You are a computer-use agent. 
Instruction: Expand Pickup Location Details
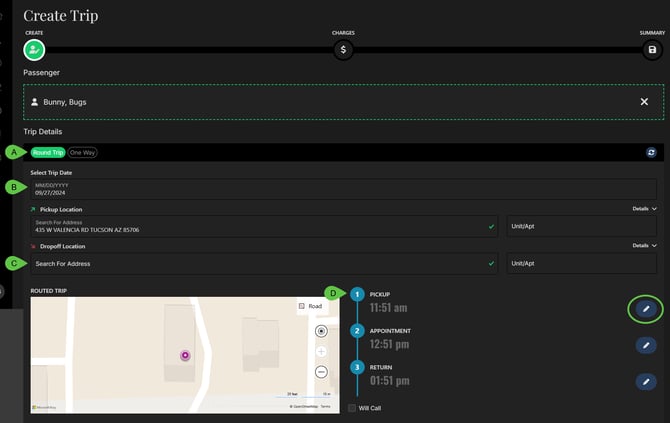(x=644, y=209)
